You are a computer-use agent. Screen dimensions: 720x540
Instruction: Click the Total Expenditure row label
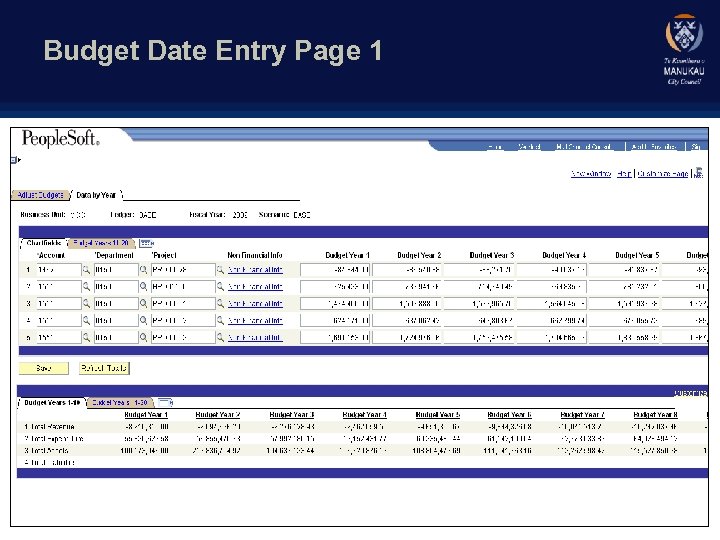point(57,439)
